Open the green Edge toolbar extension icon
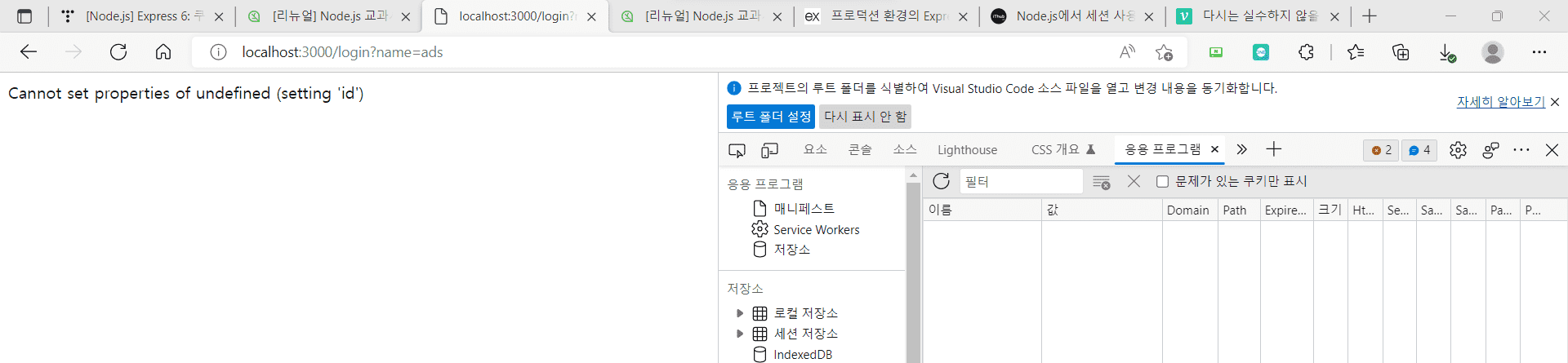Screen dimensions: 1568x363 [1216, 52]
